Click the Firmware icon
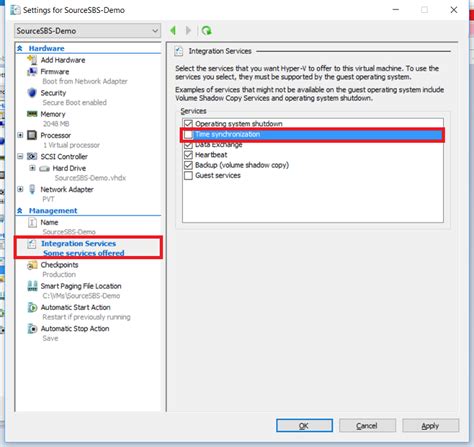The height and width of the screenshot is (447, 474). [32, 72]
